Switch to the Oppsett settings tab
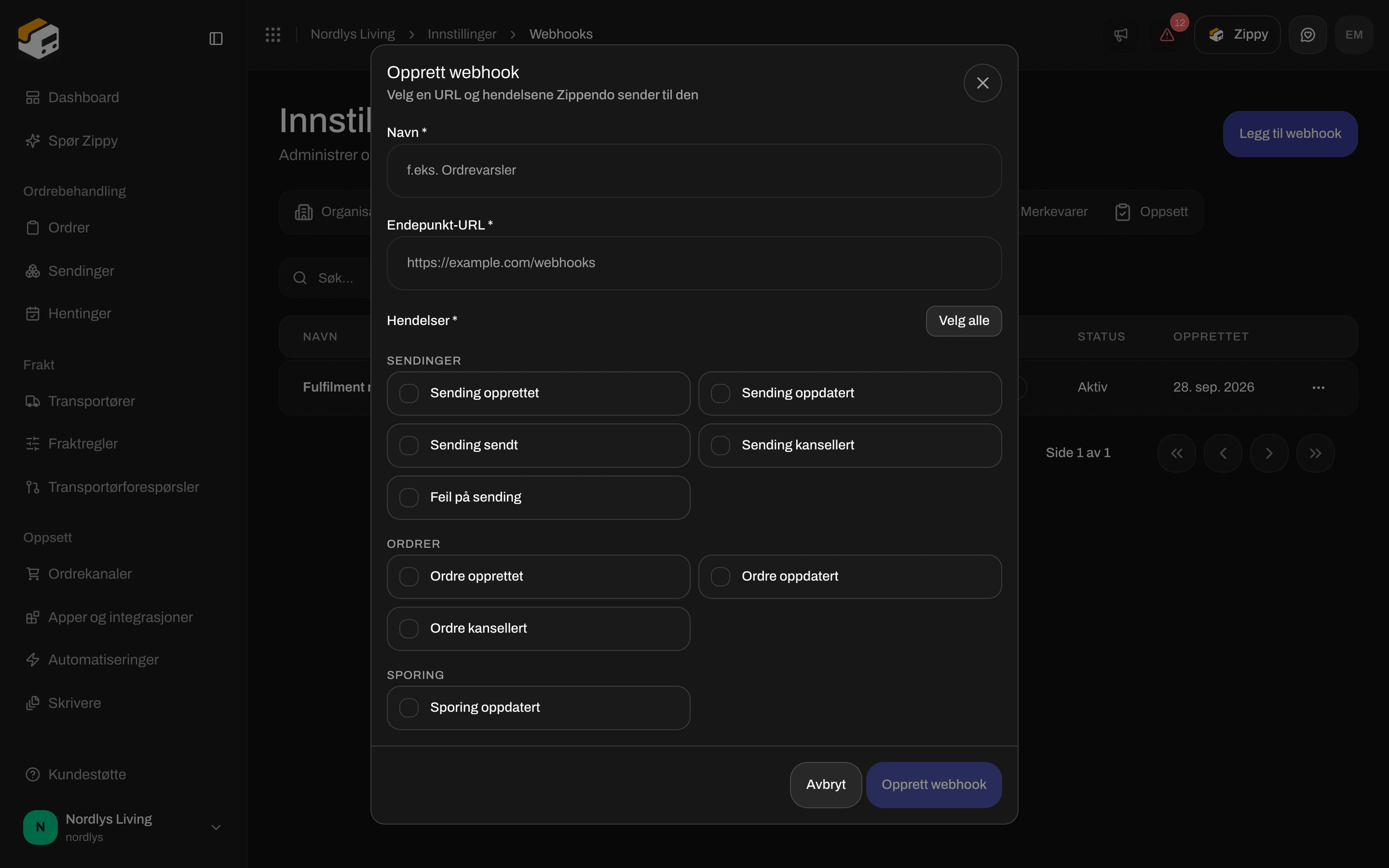This screenshot has height=868, width=1389. pos(1151,212)
